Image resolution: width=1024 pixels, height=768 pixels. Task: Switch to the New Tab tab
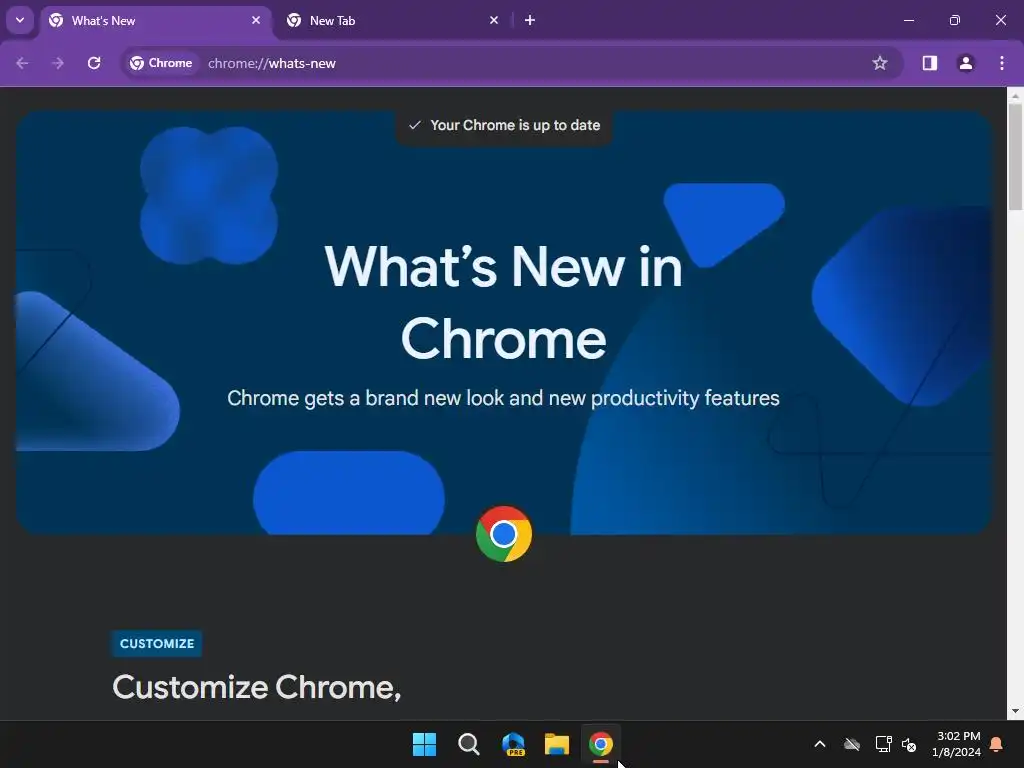pos(392,20)
